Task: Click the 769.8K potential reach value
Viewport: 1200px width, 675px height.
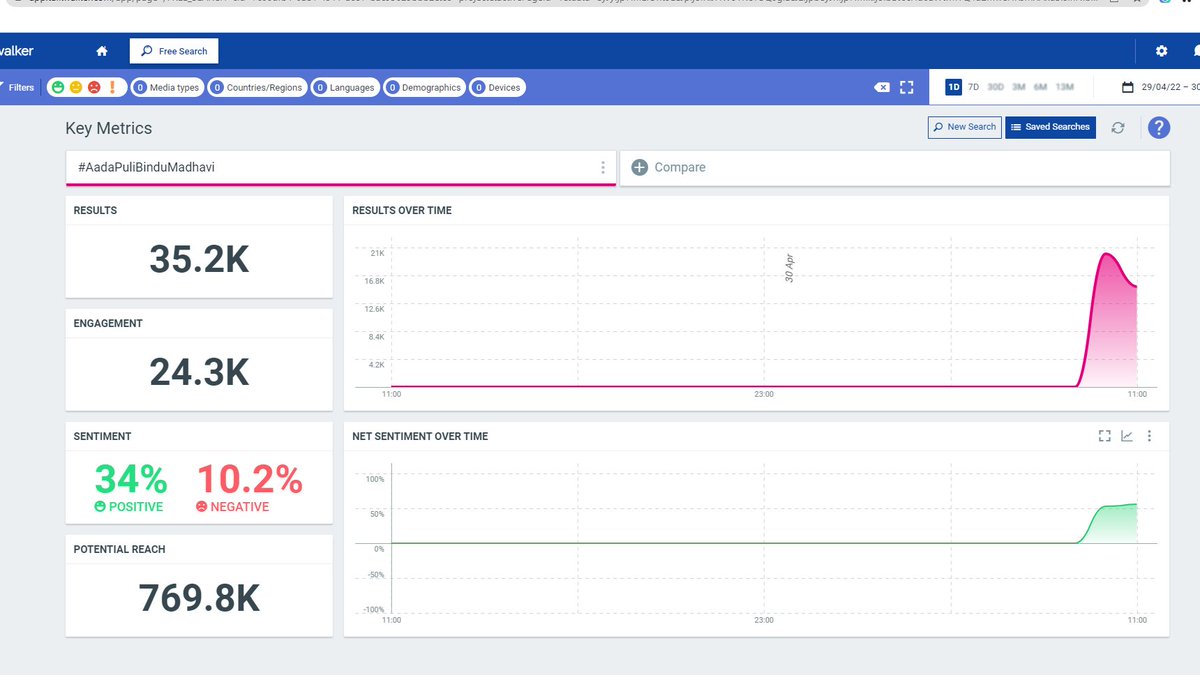Action: 199,598
